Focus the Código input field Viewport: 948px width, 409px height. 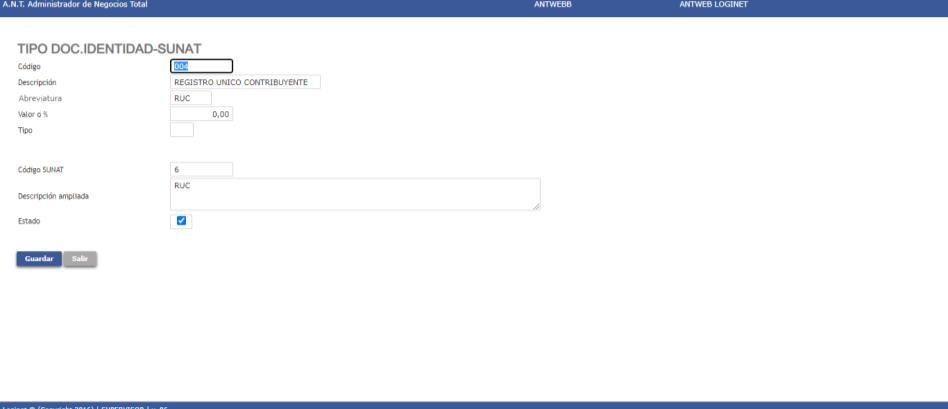pyautogui.click(x=201, y=67)
